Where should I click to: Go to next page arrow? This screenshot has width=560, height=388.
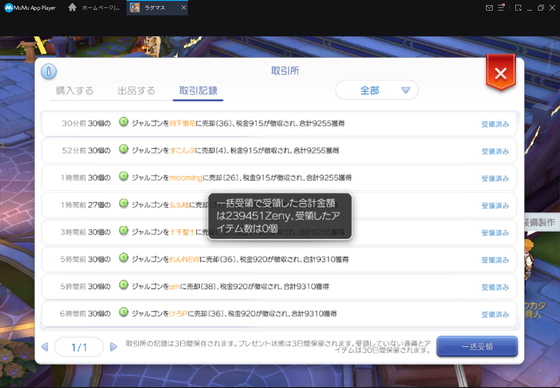coord(114,347)
